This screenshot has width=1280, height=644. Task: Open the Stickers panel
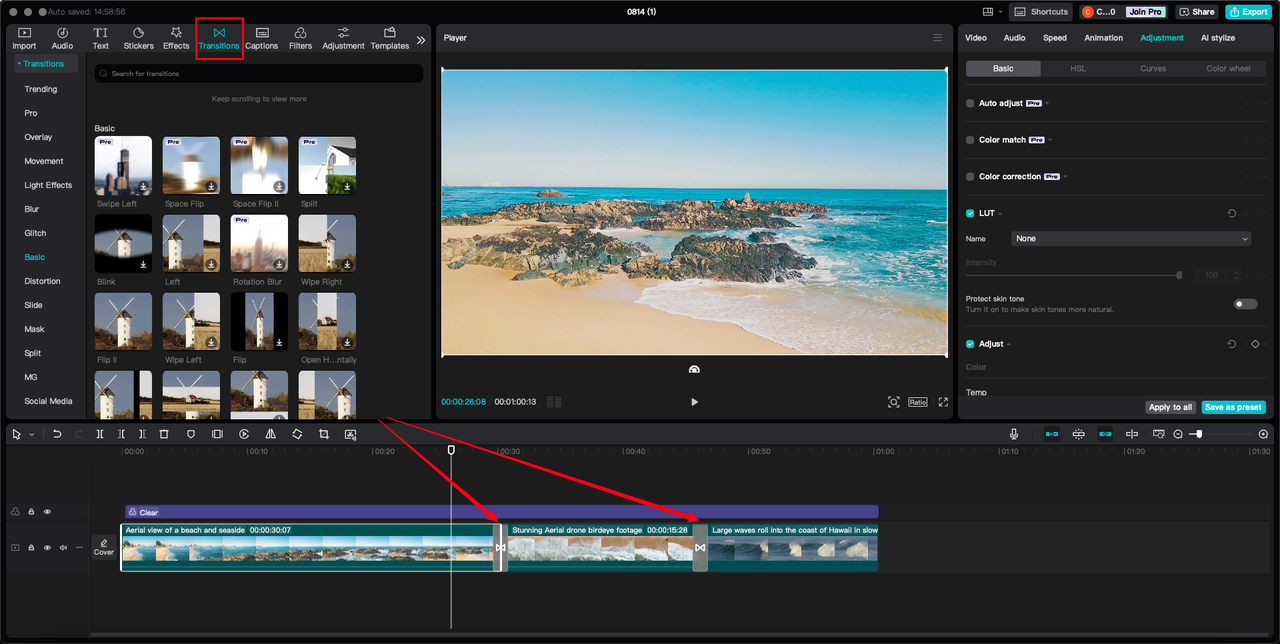point(138,38)
